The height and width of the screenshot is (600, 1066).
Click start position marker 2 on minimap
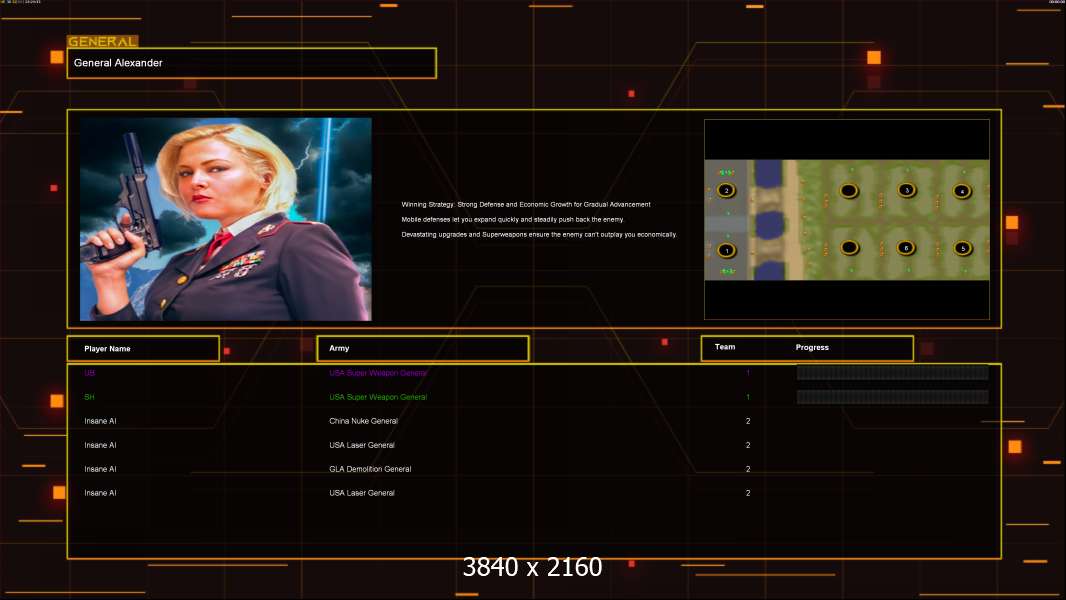[x=726, y=190]
